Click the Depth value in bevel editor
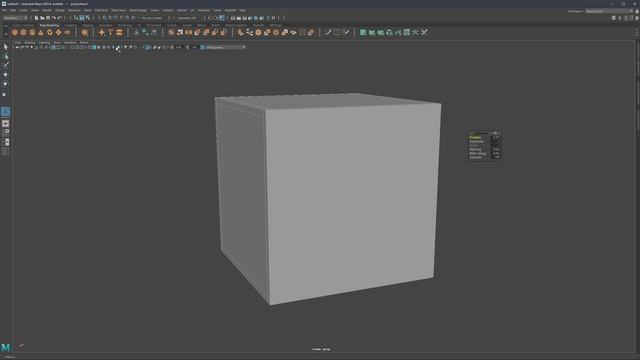Image resolution: width=640 pixels, height=360 pixels. [496, 145]
